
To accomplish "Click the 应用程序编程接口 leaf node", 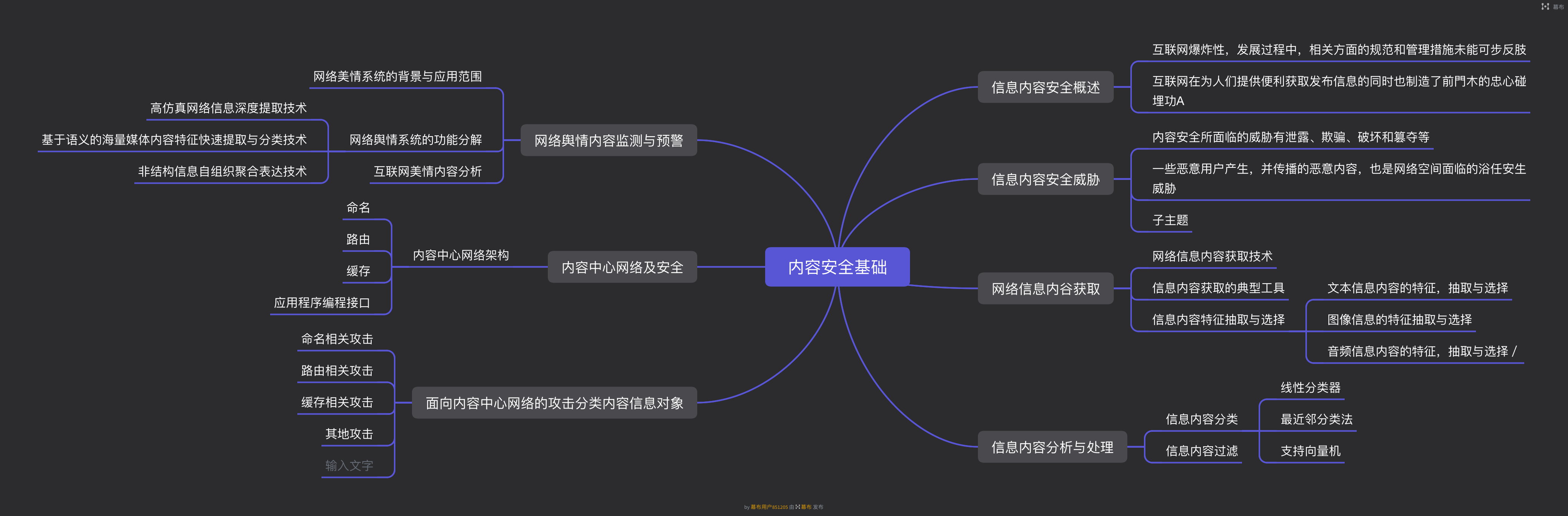I will pos(321,303).
